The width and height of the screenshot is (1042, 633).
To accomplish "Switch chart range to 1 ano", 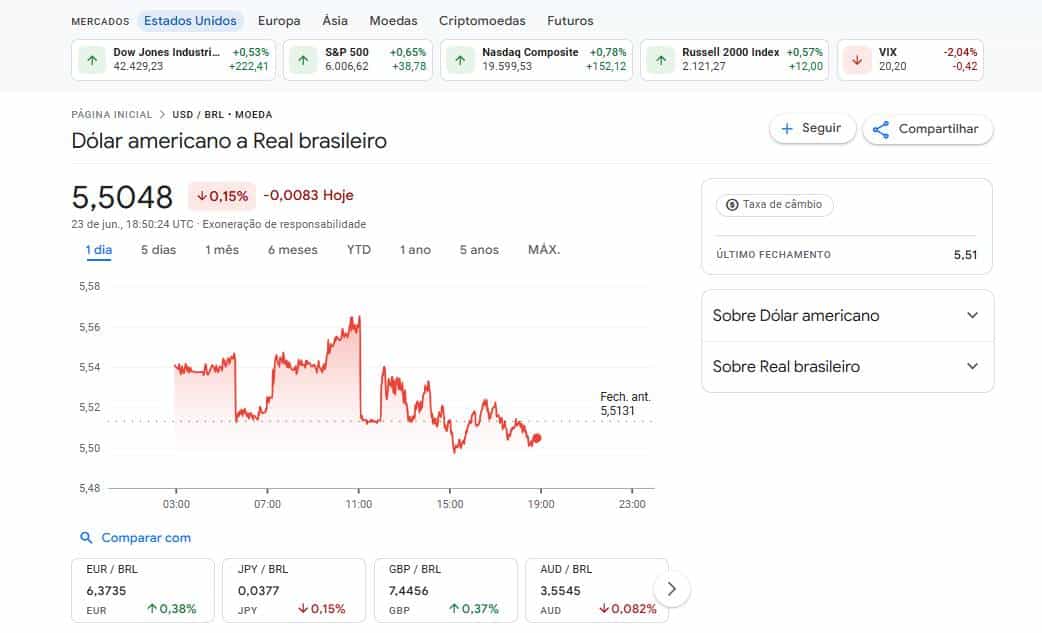I will click(x=415, y=249).
